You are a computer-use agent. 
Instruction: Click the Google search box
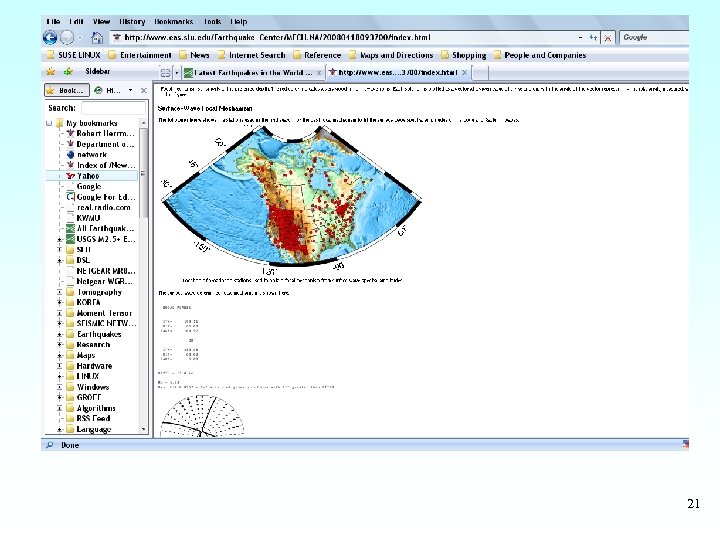(650, 37)
